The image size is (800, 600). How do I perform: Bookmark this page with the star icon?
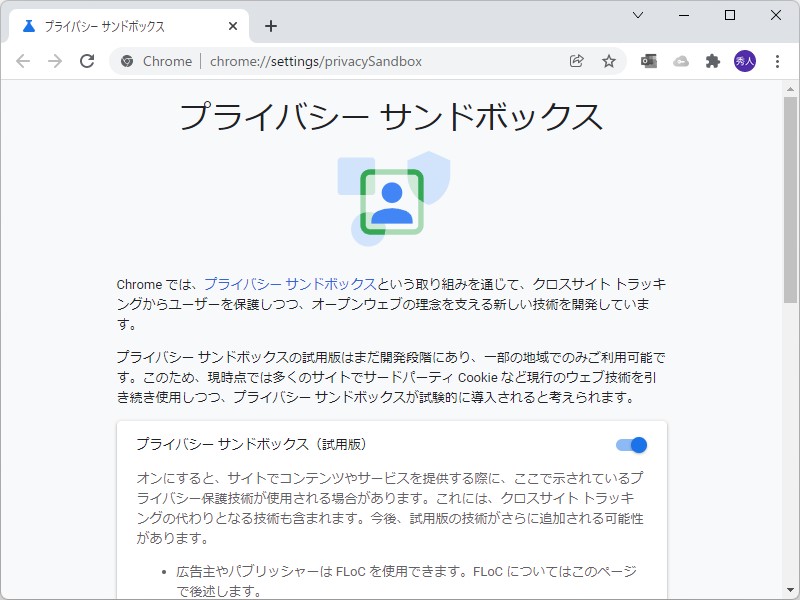[x=609, y=61]
